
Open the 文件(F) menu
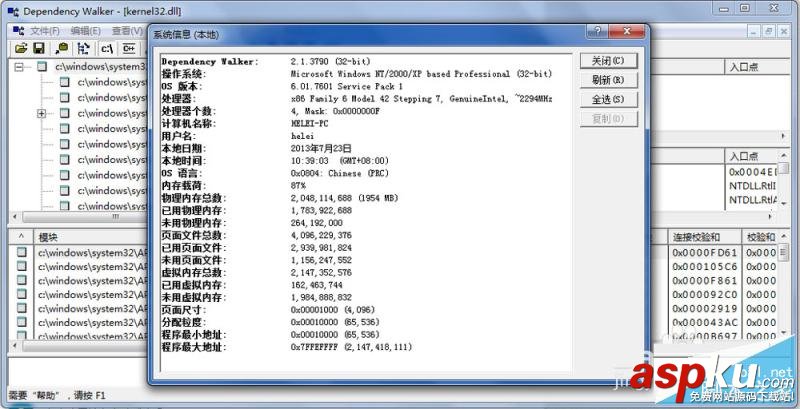(45, 31)
